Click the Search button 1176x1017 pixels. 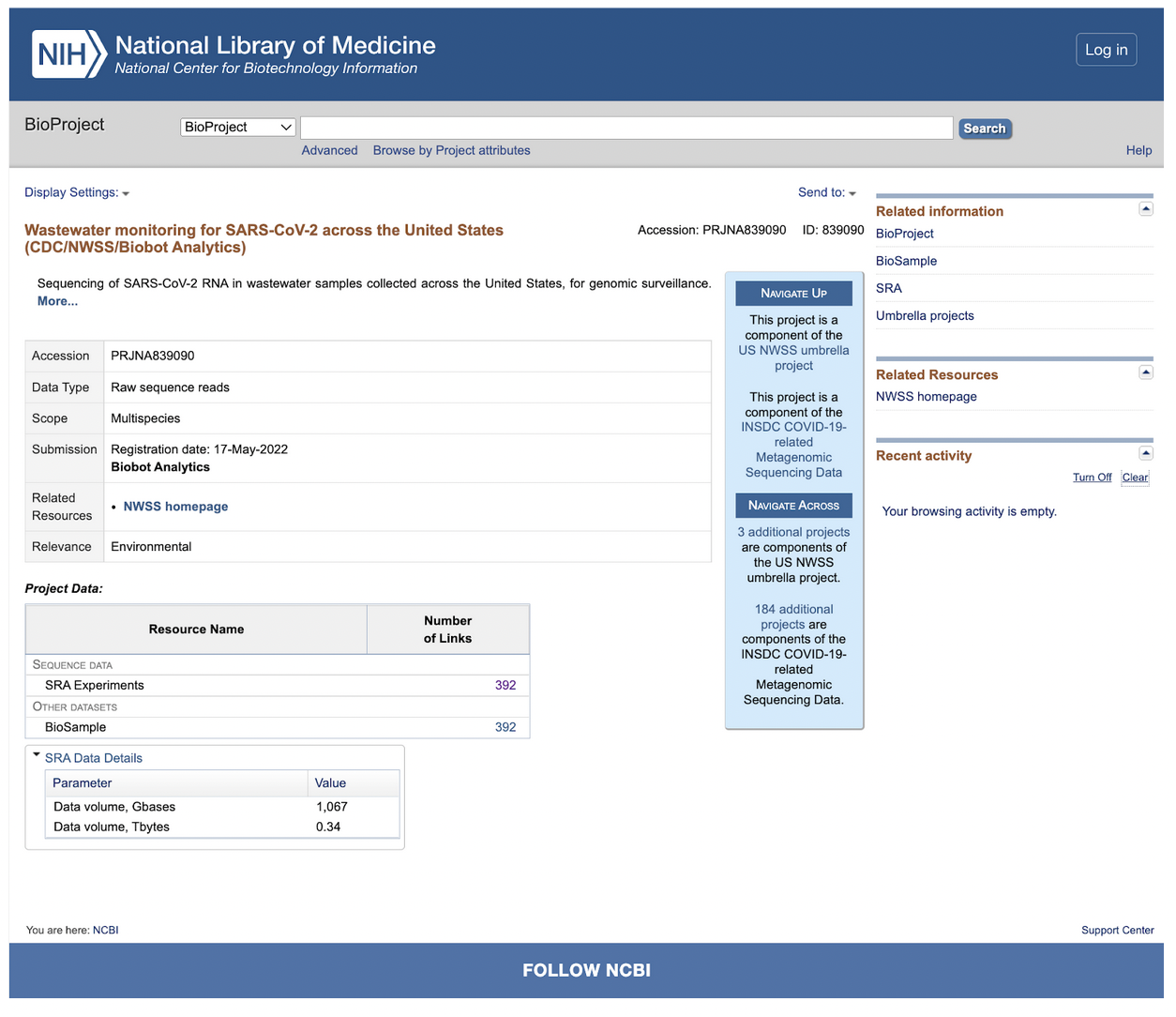click(x=985, y=129)
